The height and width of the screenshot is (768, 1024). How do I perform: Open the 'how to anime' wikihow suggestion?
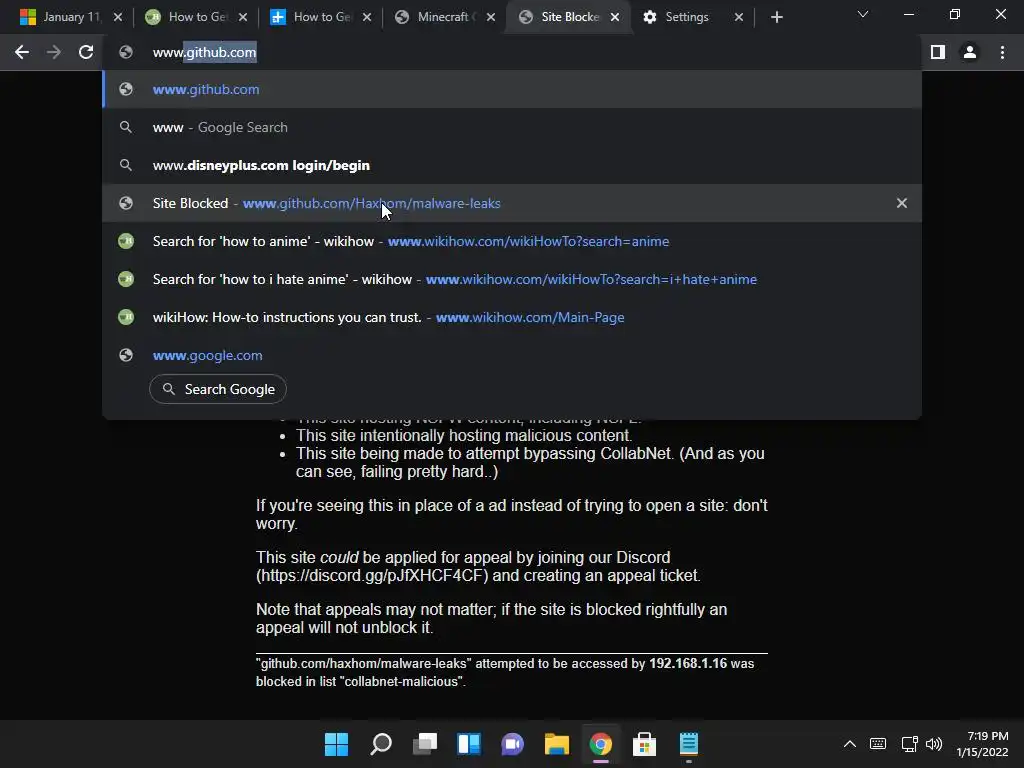click(x=512, y=241)
